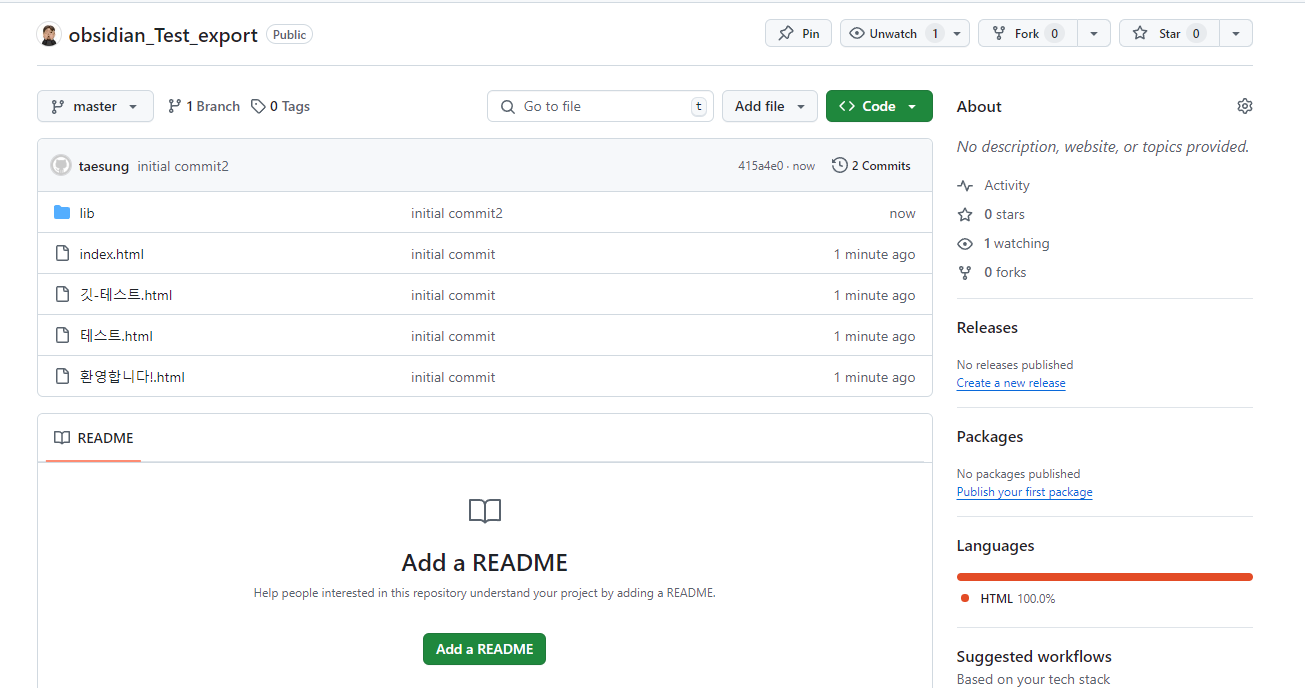The image size is (1305, 688).
Task: Open the 깃-테스트.html row's commit message
Action: tap(453, 295)
